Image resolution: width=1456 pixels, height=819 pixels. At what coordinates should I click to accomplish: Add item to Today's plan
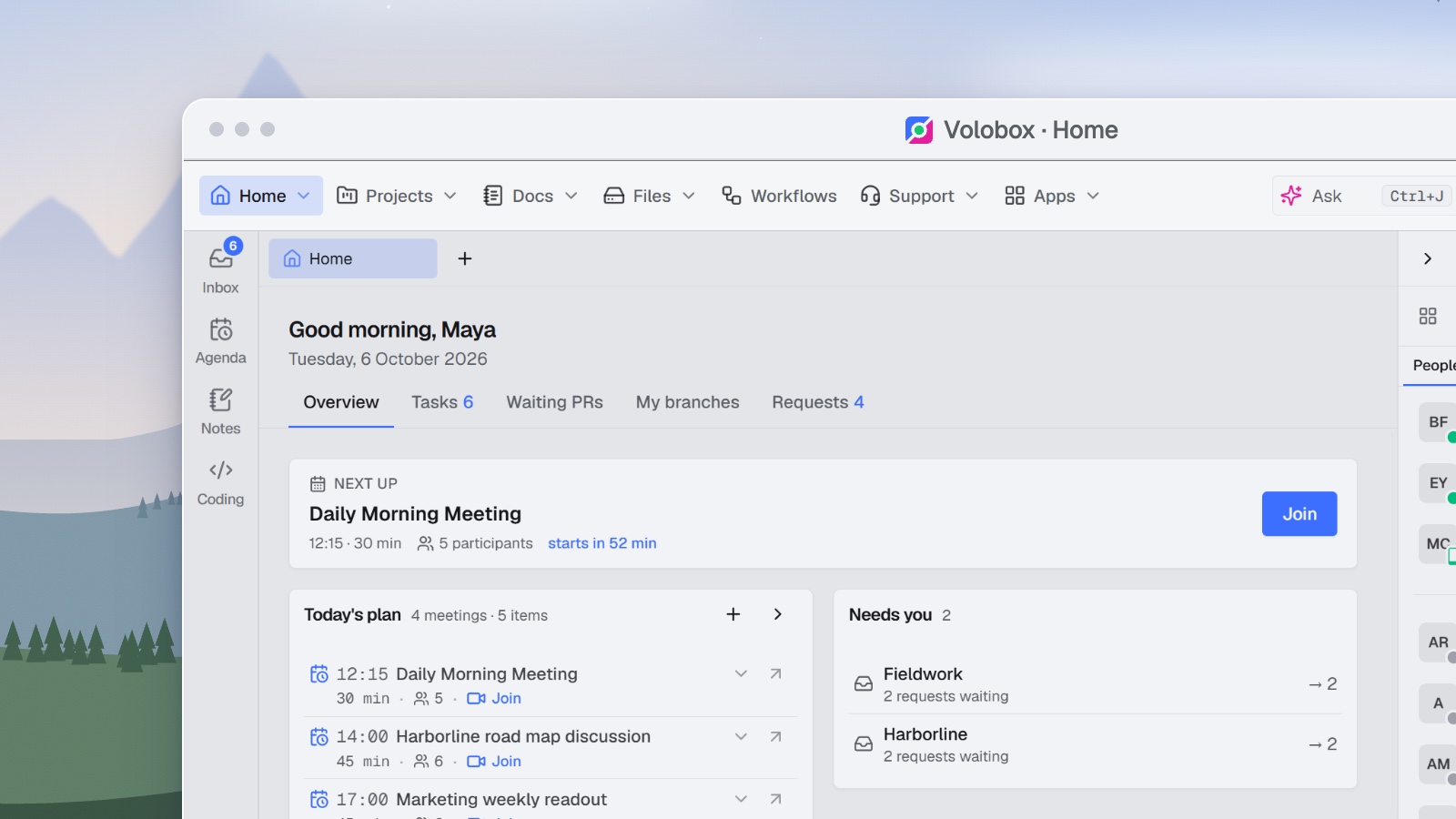[x=733, y=614]
